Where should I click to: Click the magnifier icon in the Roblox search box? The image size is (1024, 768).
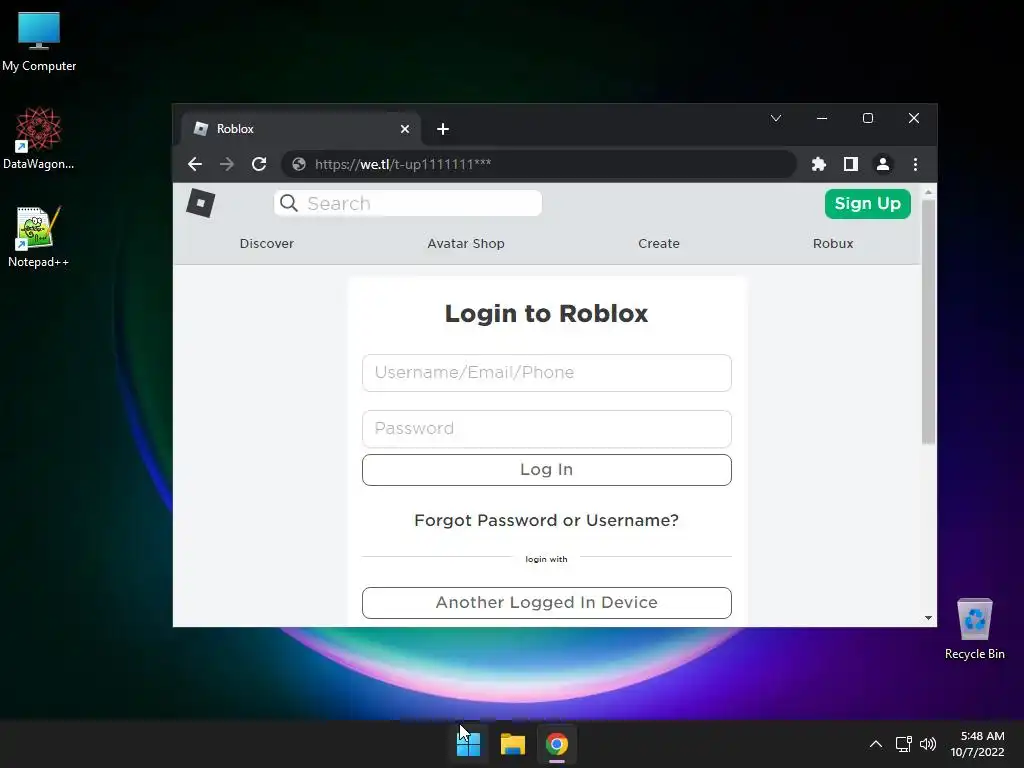click(289, 203)
